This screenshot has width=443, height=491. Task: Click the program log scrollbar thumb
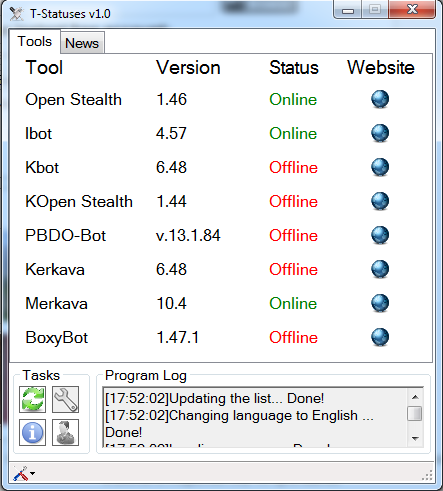pos(415,414)
